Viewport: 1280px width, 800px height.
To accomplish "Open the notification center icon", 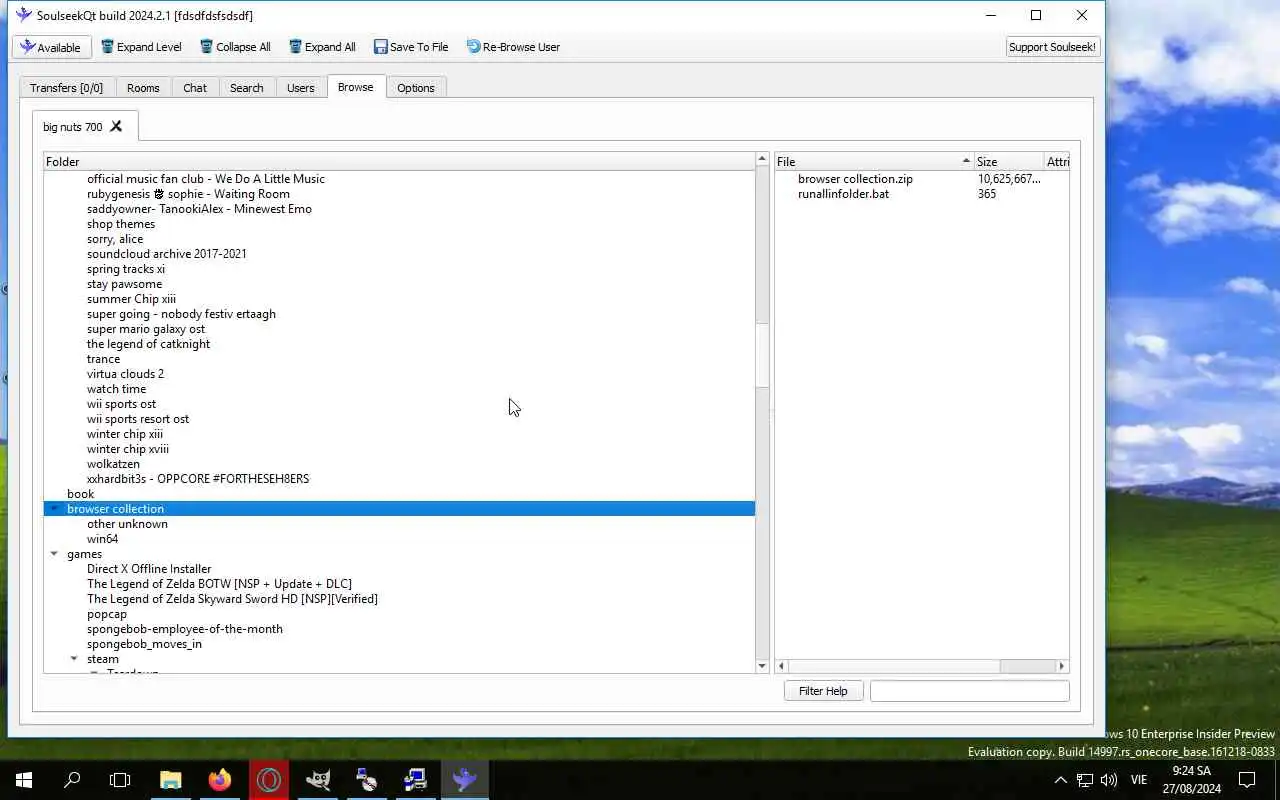I will 1247,780.
